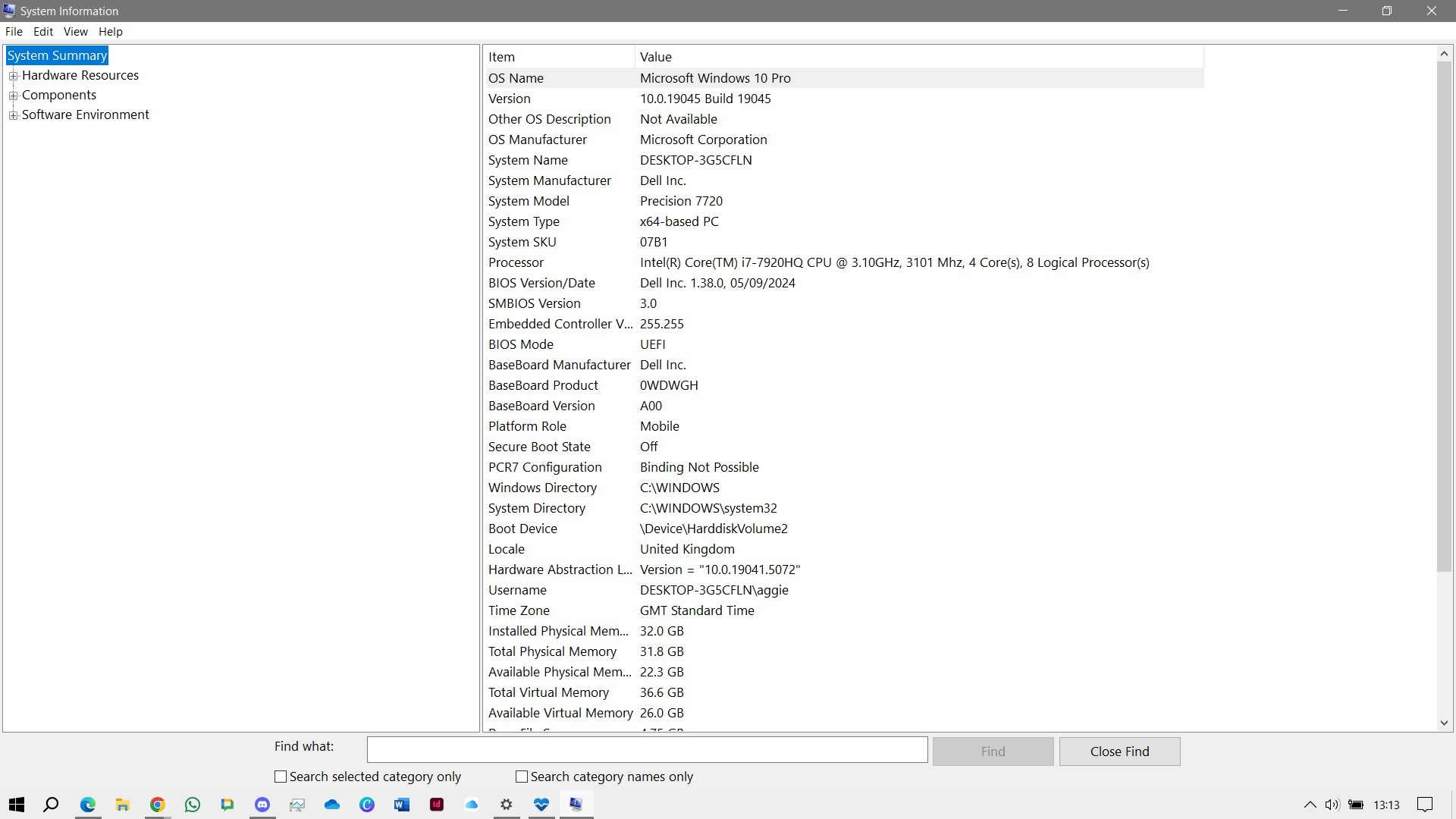The width and height of the screenshot is (1456, 819).
Task: Open the blue heart health app
Action: (x=541, y=805)
